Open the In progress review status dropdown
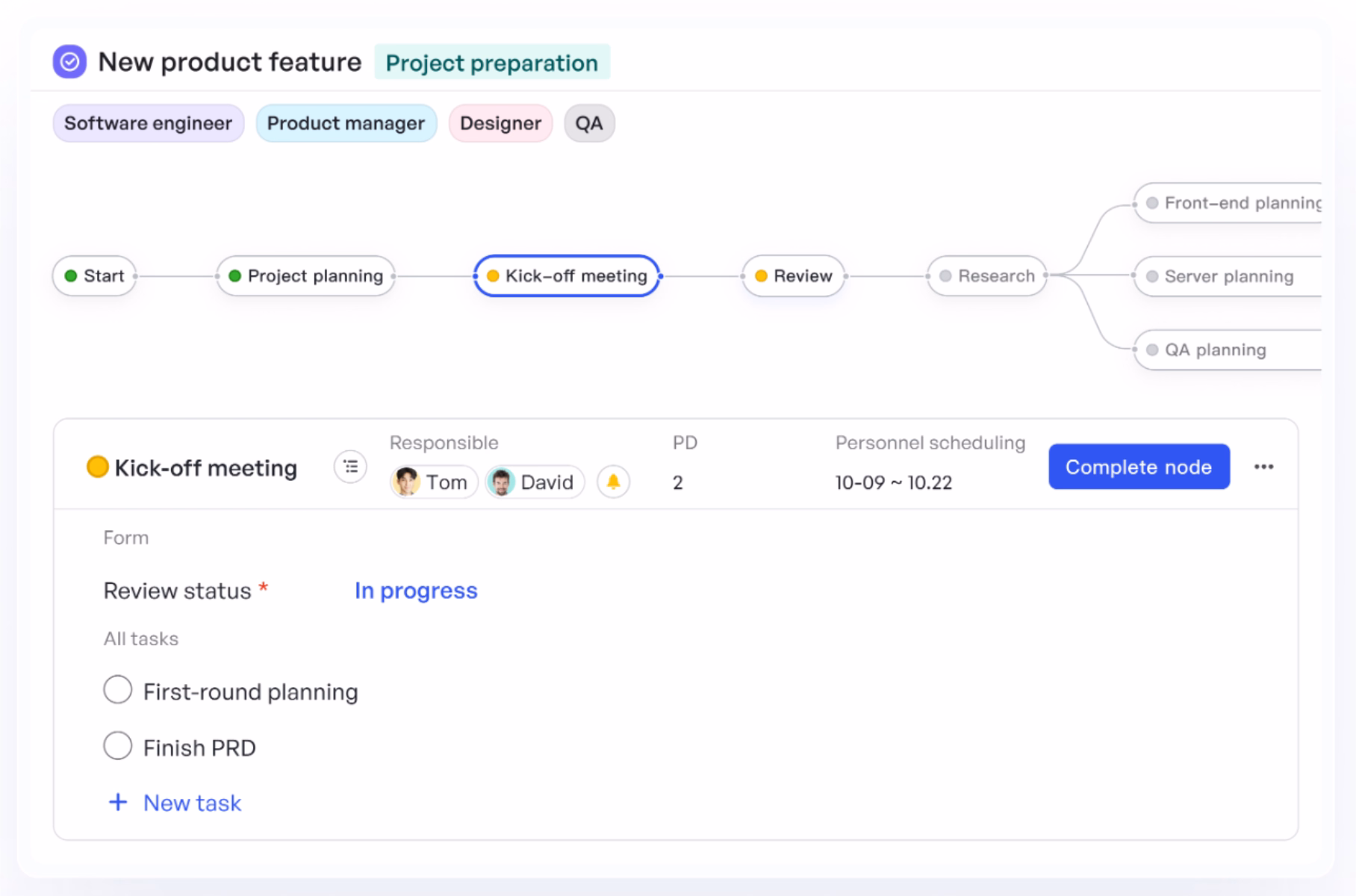 point(416,591)
